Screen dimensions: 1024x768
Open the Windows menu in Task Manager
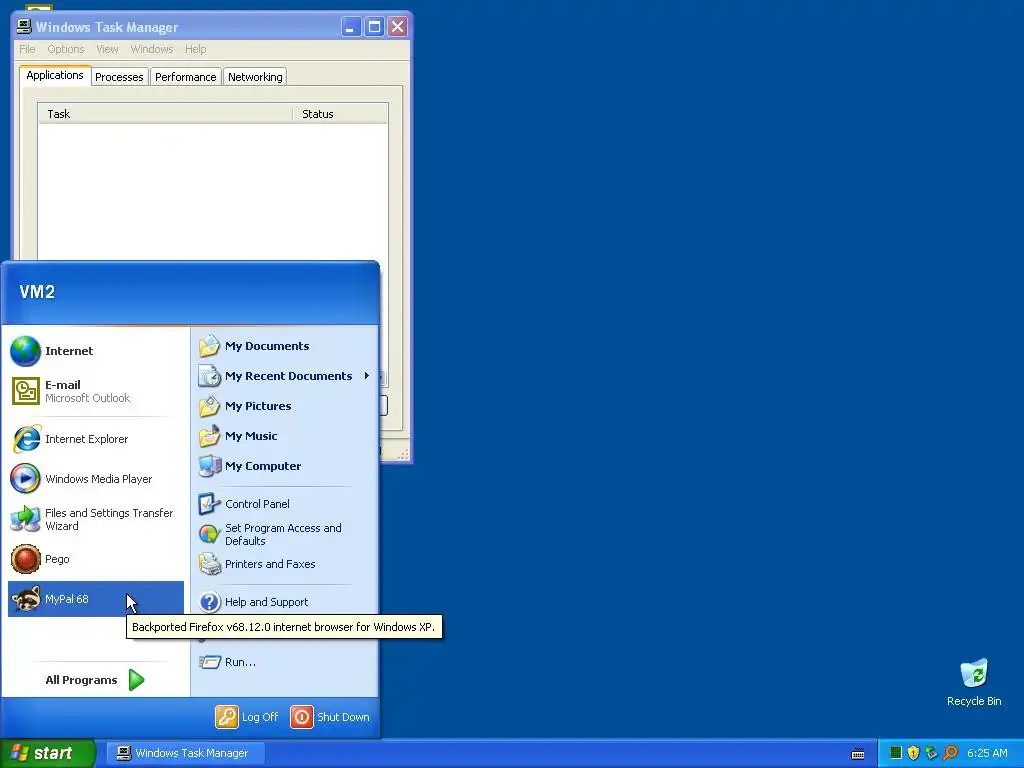click(152, 49)
